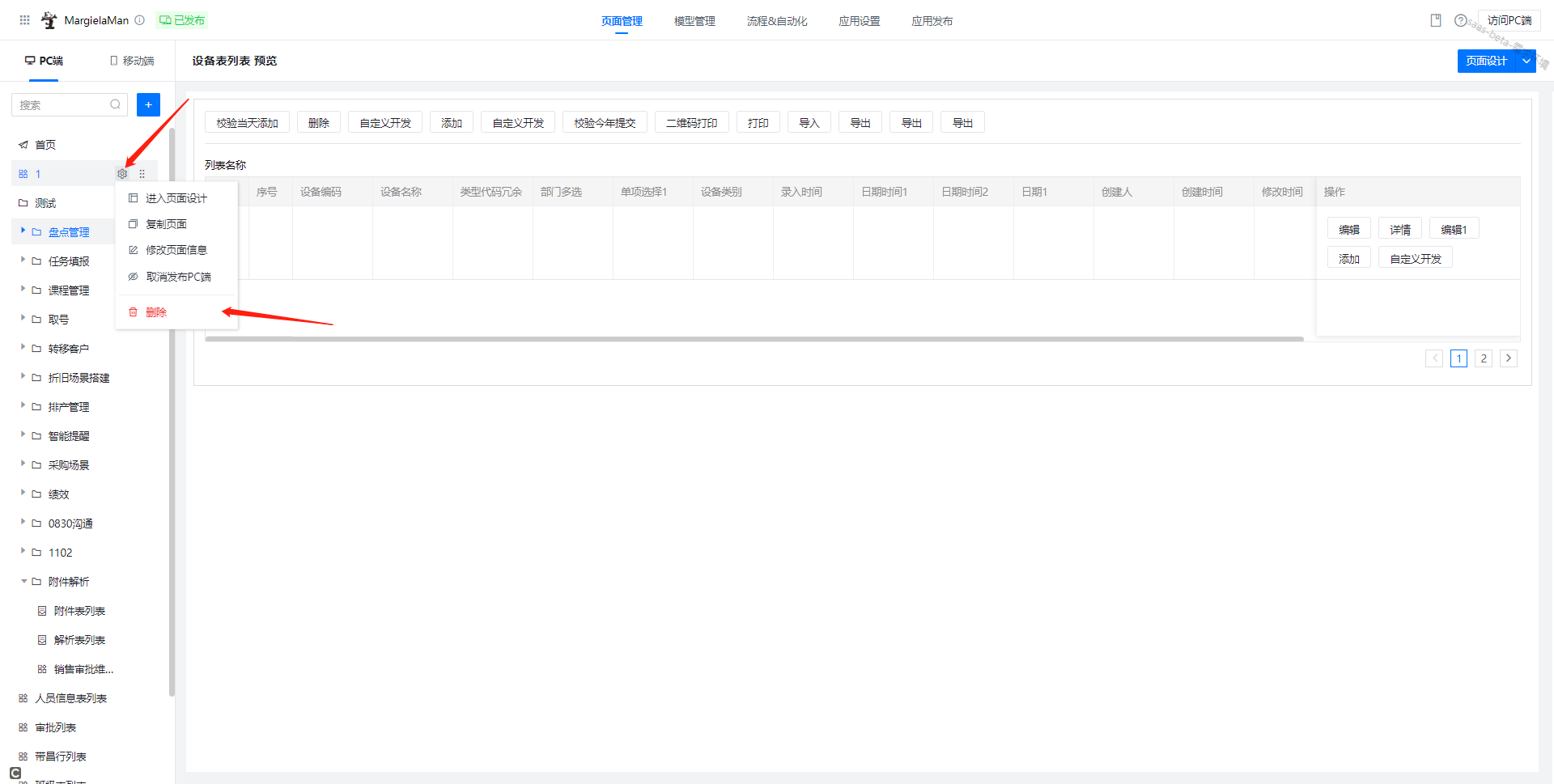Image resolution: width=1554 pixels, height=784 pixels.
Task: Choose 删除 in context menu
Action: (x=176, y=312)
